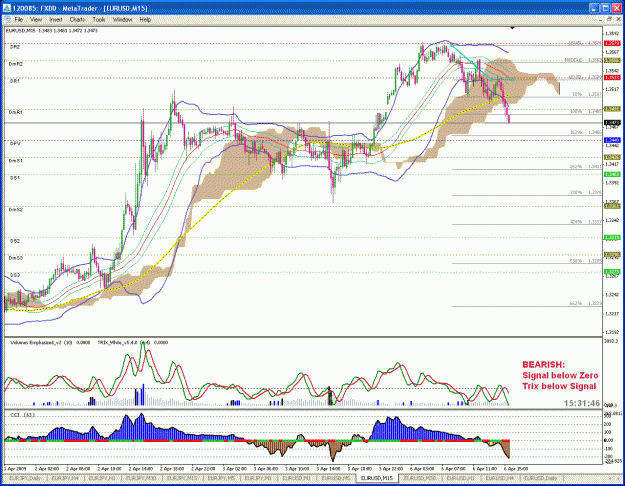
Task: Open the Tools menu
Action: (99, 19)
